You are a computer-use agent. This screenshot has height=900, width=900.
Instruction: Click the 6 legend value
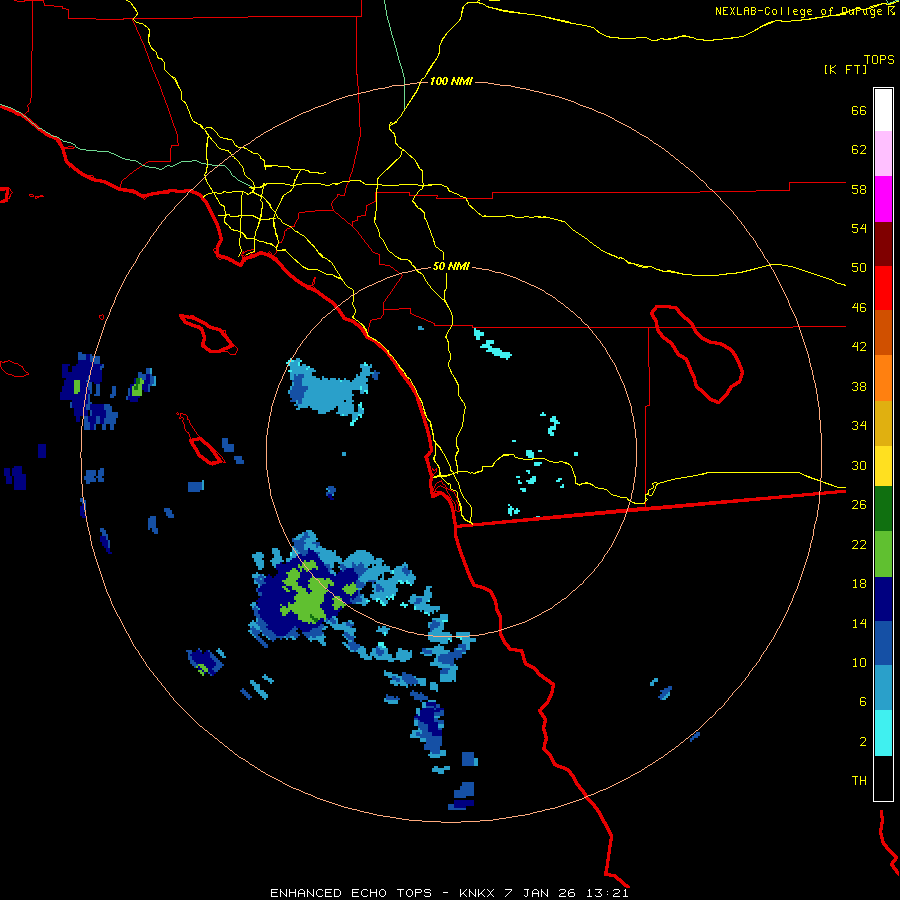(x=863, y=701)
